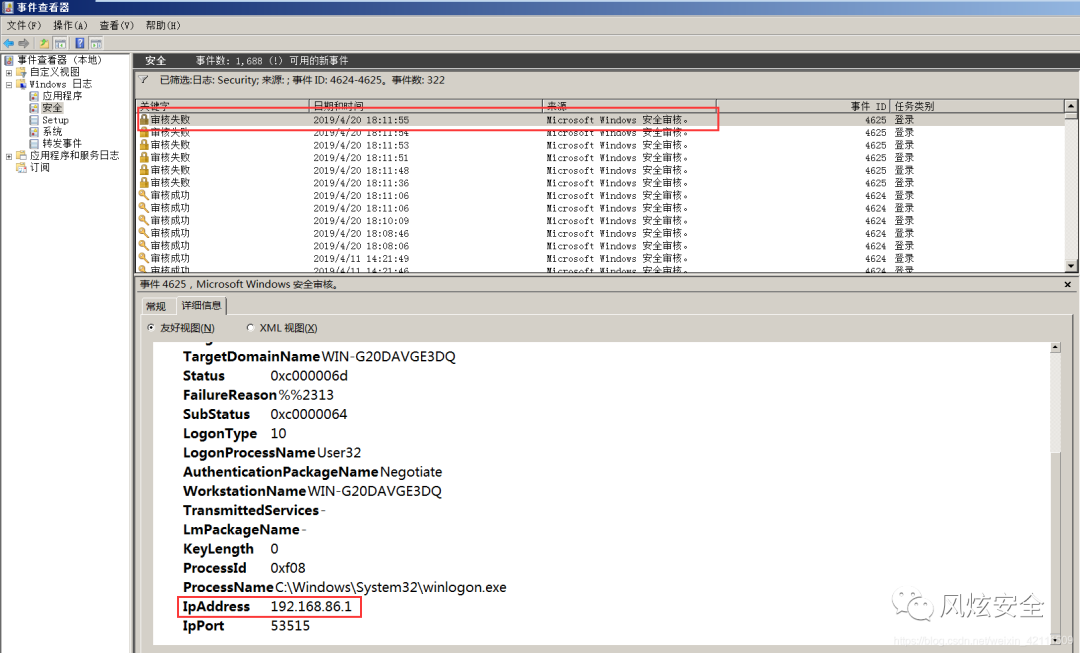
Task: Click the Status value 0xc000006d
Action: [309, 375]
